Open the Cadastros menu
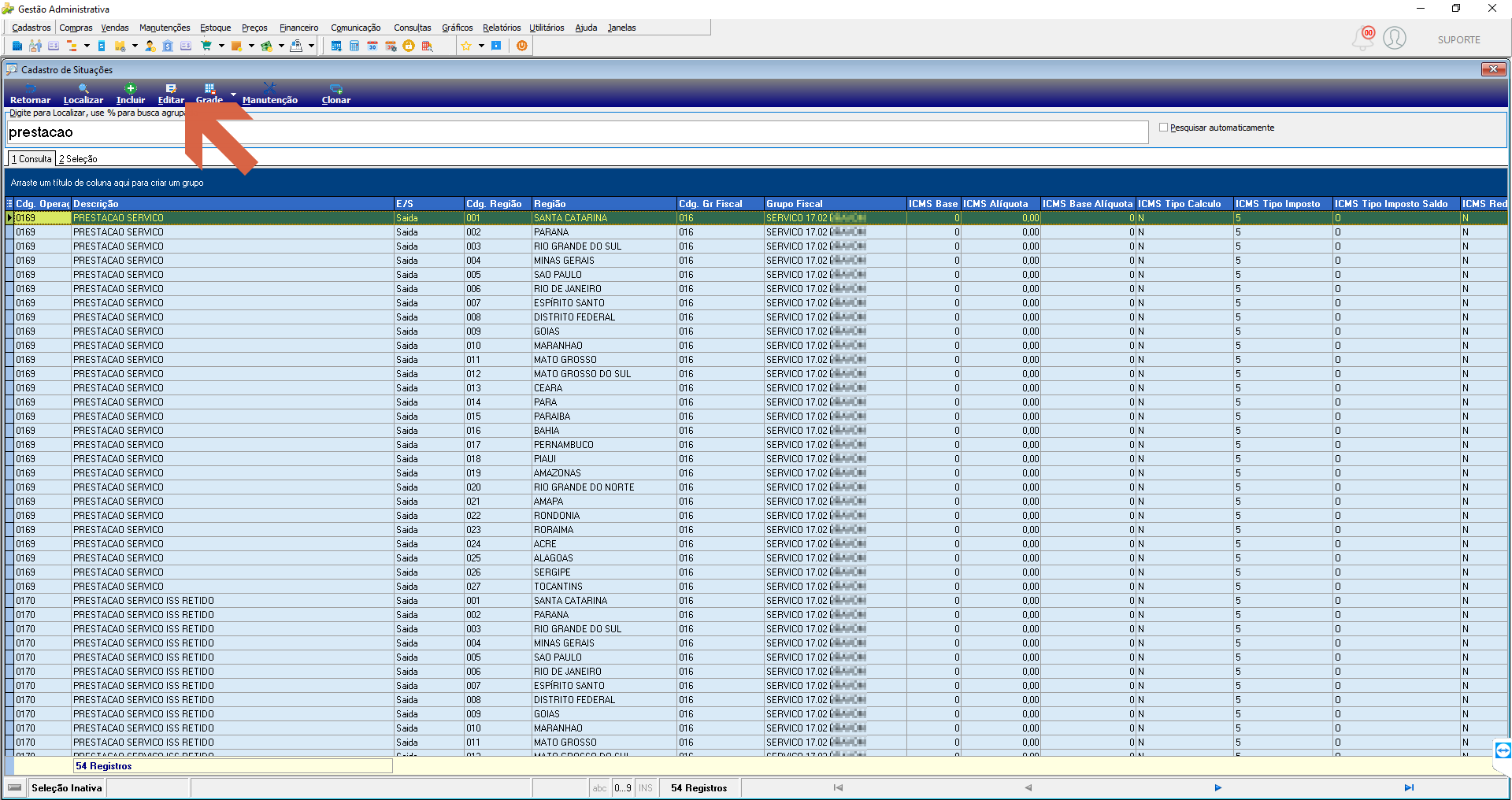 coord(31,28)
